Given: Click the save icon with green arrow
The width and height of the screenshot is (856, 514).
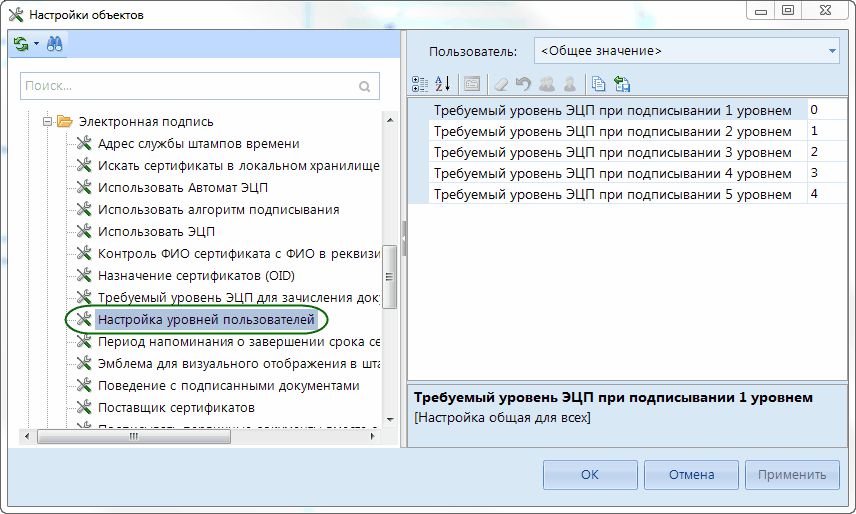Looking at the screenshot, I should [622, 84].
